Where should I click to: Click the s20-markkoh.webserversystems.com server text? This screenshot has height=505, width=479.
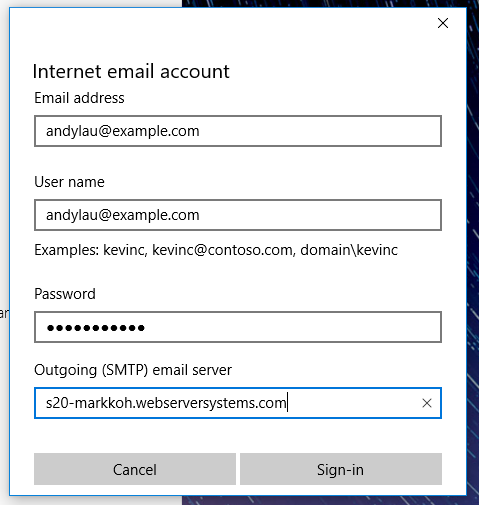coord(166,403)
